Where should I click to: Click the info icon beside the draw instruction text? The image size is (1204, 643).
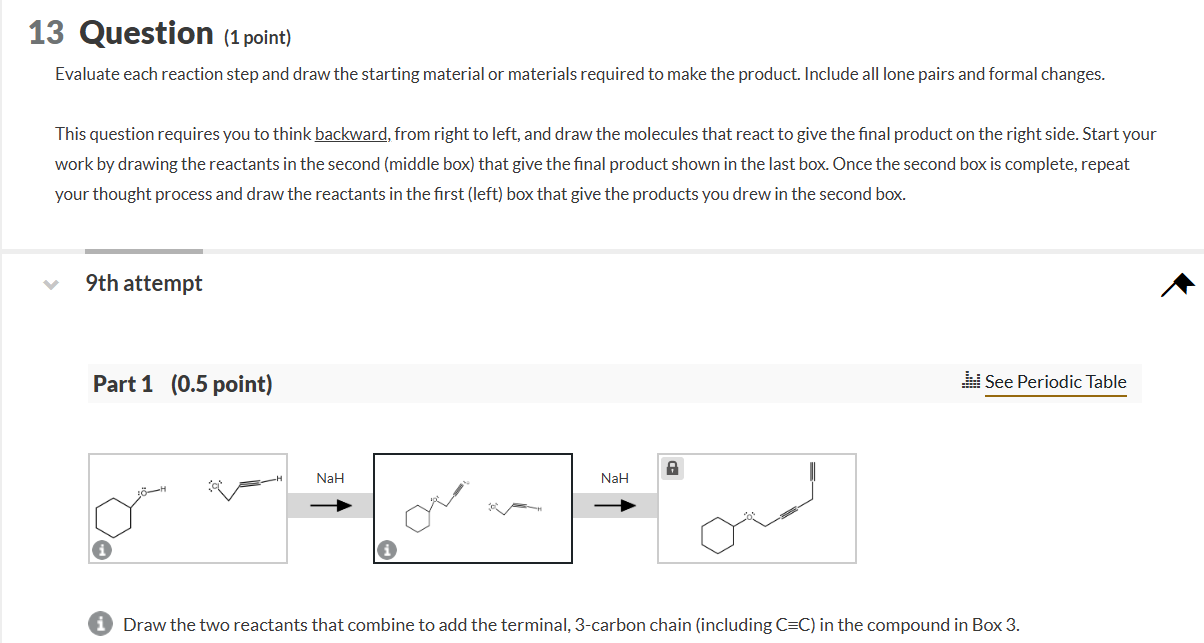(100, 623)
